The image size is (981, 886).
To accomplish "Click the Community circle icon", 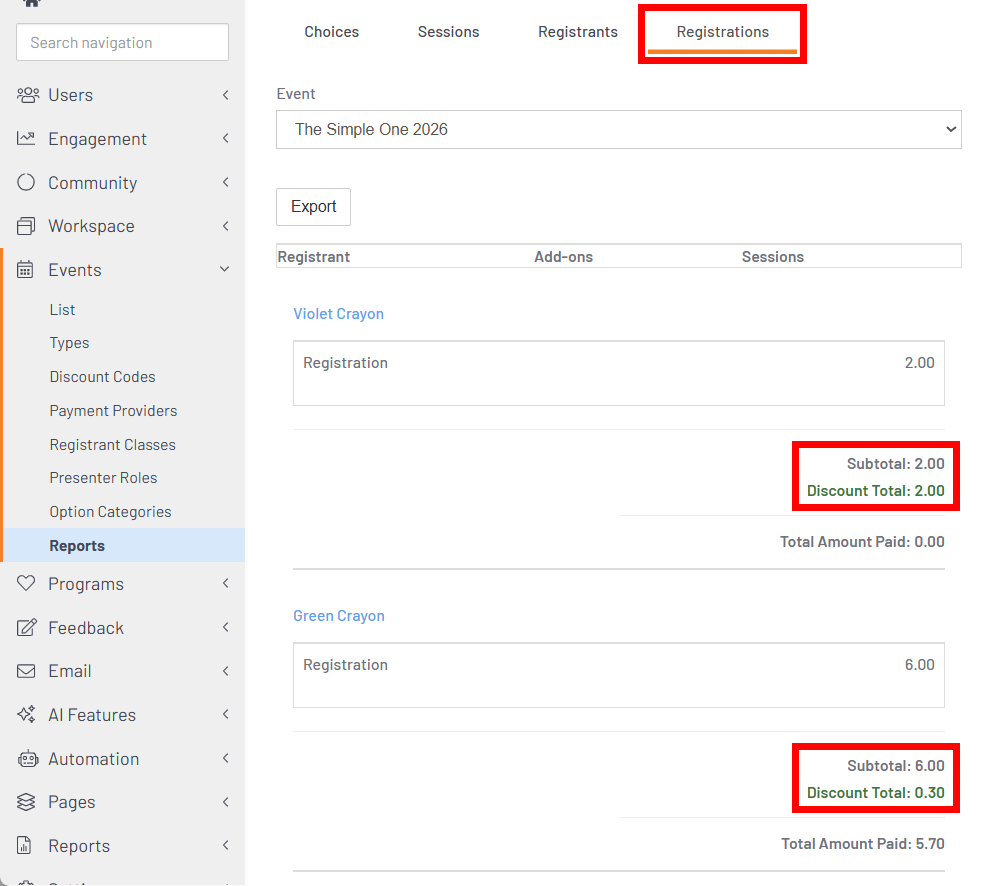I will pos(27,183).
